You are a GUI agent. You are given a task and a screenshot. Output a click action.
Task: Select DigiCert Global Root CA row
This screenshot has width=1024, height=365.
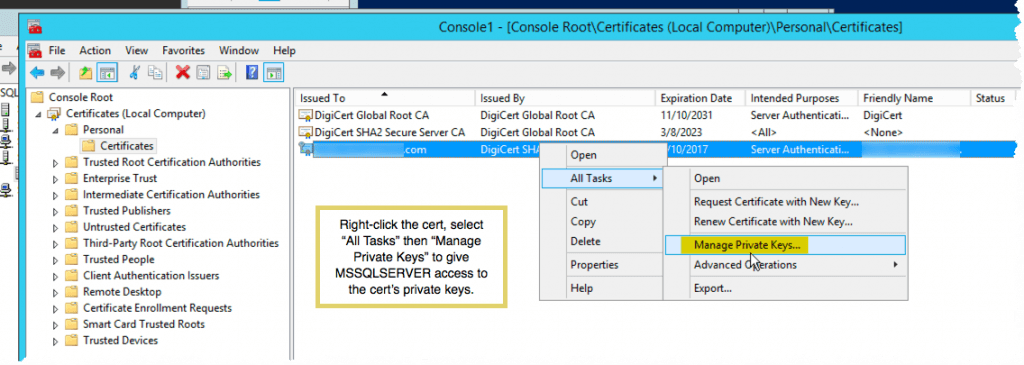(x=656, y=116)
